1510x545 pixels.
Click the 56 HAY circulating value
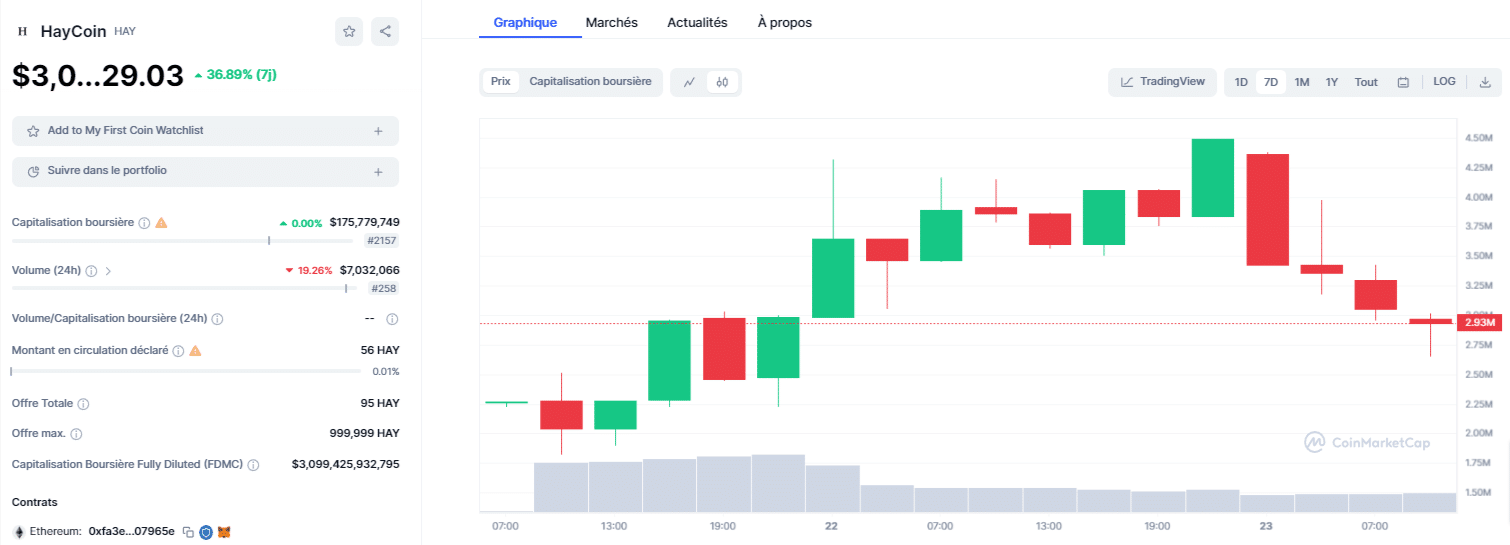(x=380, y=350)
